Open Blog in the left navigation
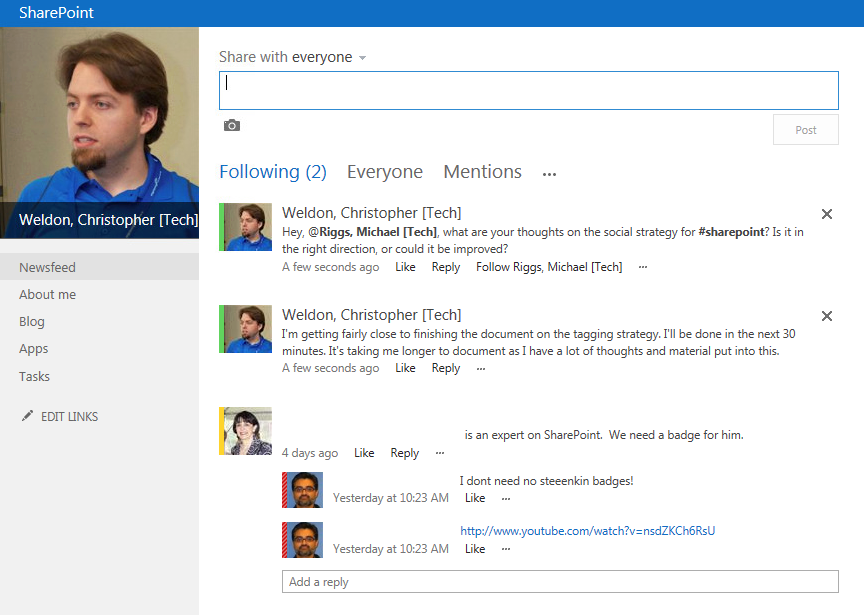This screenshot has height=615, width=864. [31, 321]
